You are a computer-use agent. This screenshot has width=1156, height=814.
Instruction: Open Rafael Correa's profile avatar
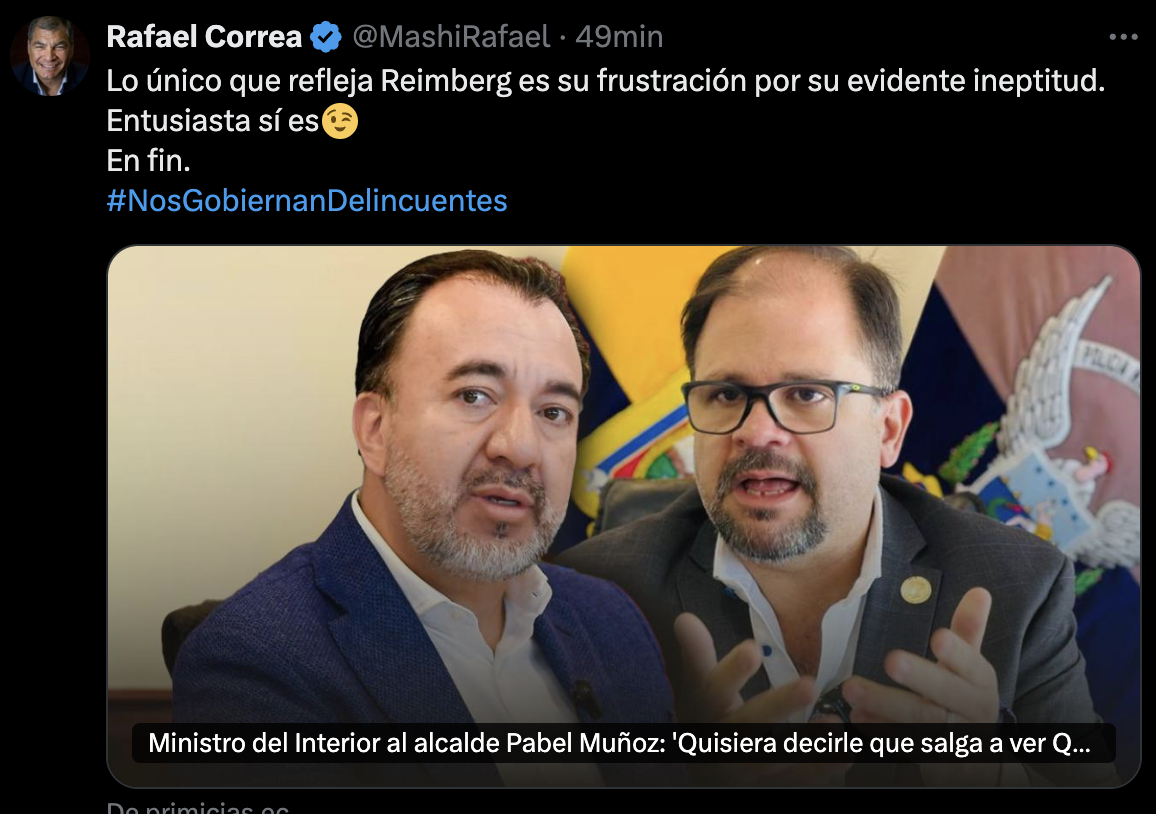tap(50, 55)
